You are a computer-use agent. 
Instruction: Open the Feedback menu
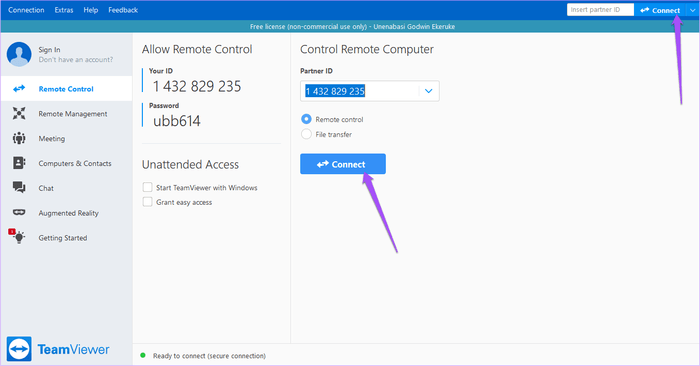tap(123, 10)
